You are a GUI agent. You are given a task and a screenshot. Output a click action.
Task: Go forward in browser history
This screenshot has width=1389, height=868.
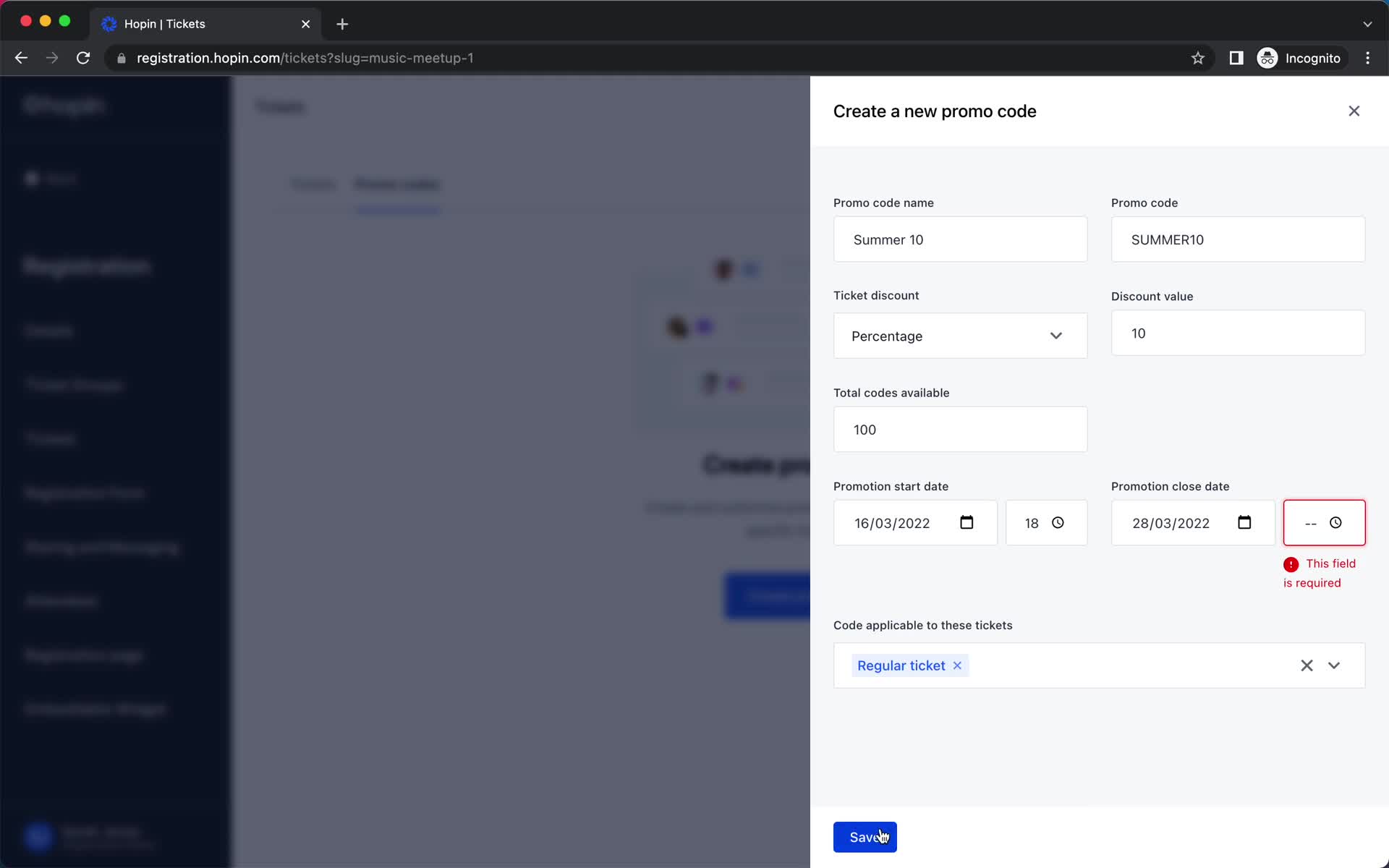click(x=52, y=58)
